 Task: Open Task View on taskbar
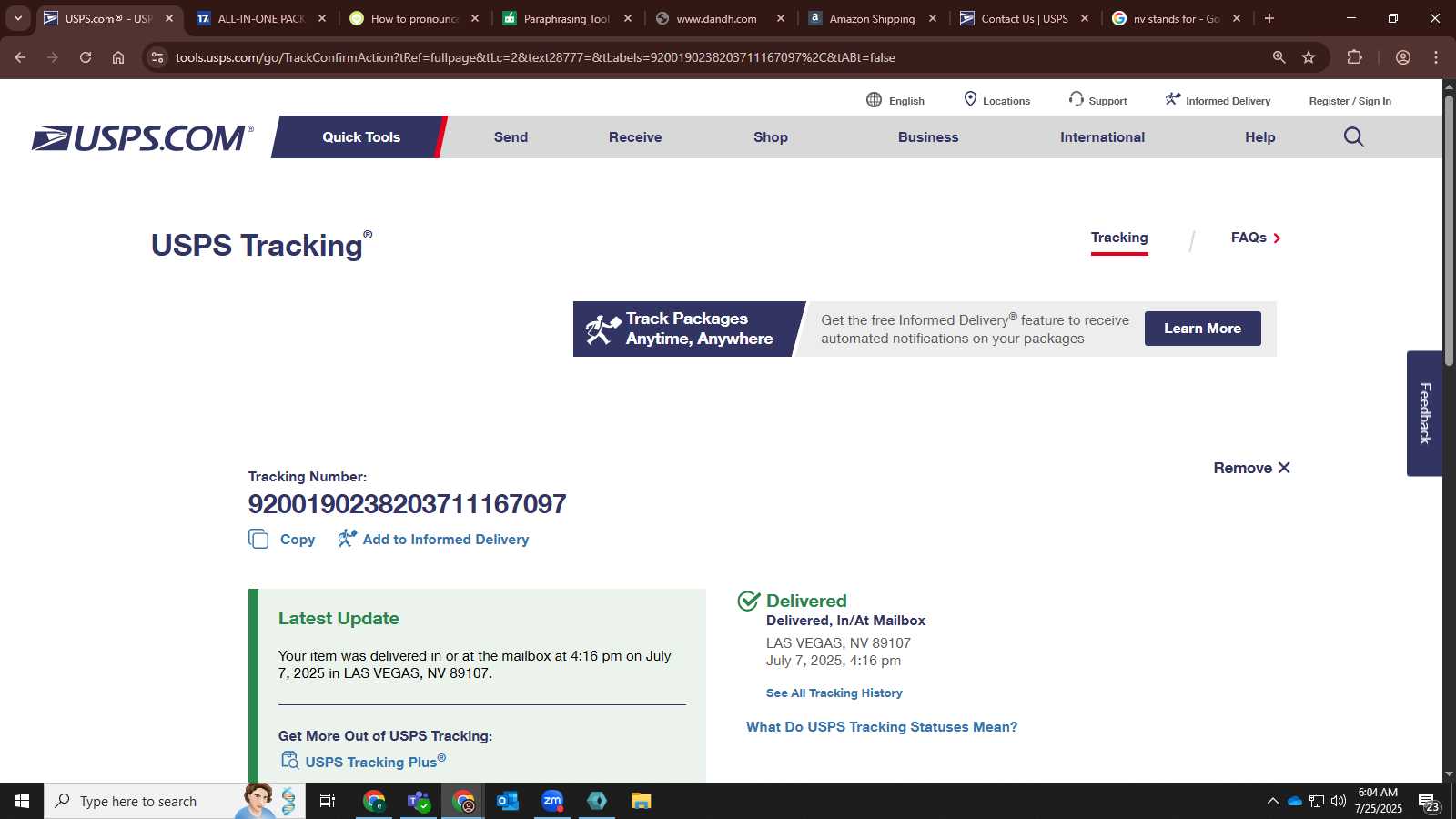328,801
